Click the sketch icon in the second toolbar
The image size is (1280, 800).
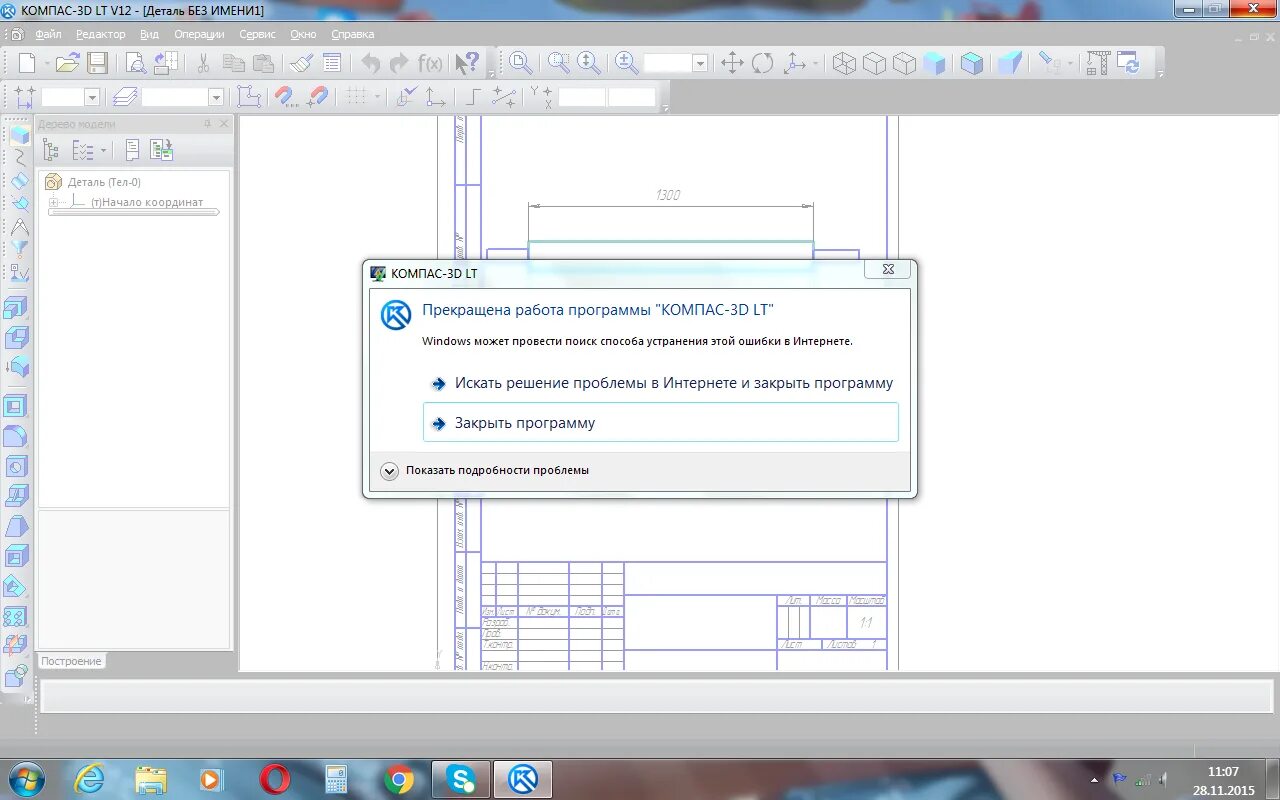click(x=249, y=96)
